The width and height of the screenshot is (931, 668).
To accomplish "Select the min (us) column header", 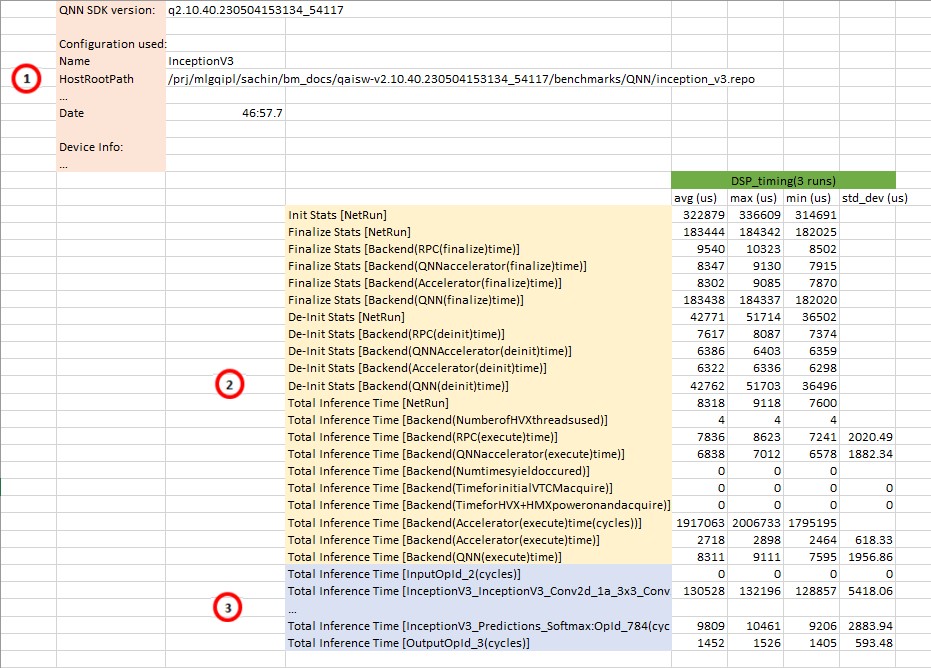I will (x=811, y=197).
